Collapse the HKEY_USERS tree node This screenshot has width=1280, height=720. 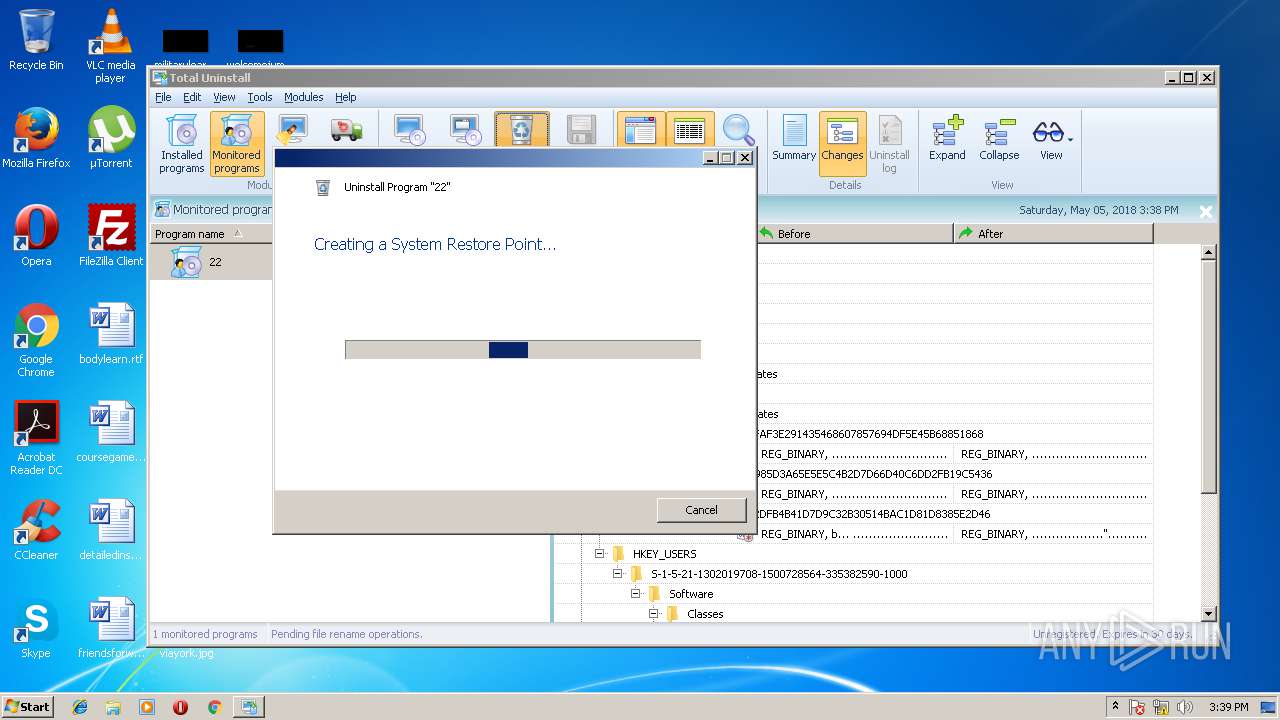point(600,553)
